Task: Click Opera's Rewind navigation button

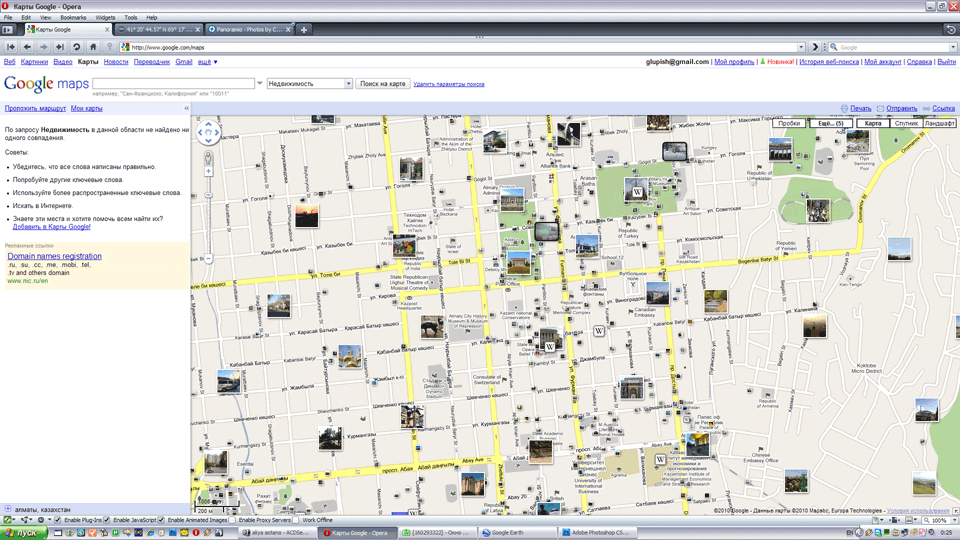Action: 11,47
